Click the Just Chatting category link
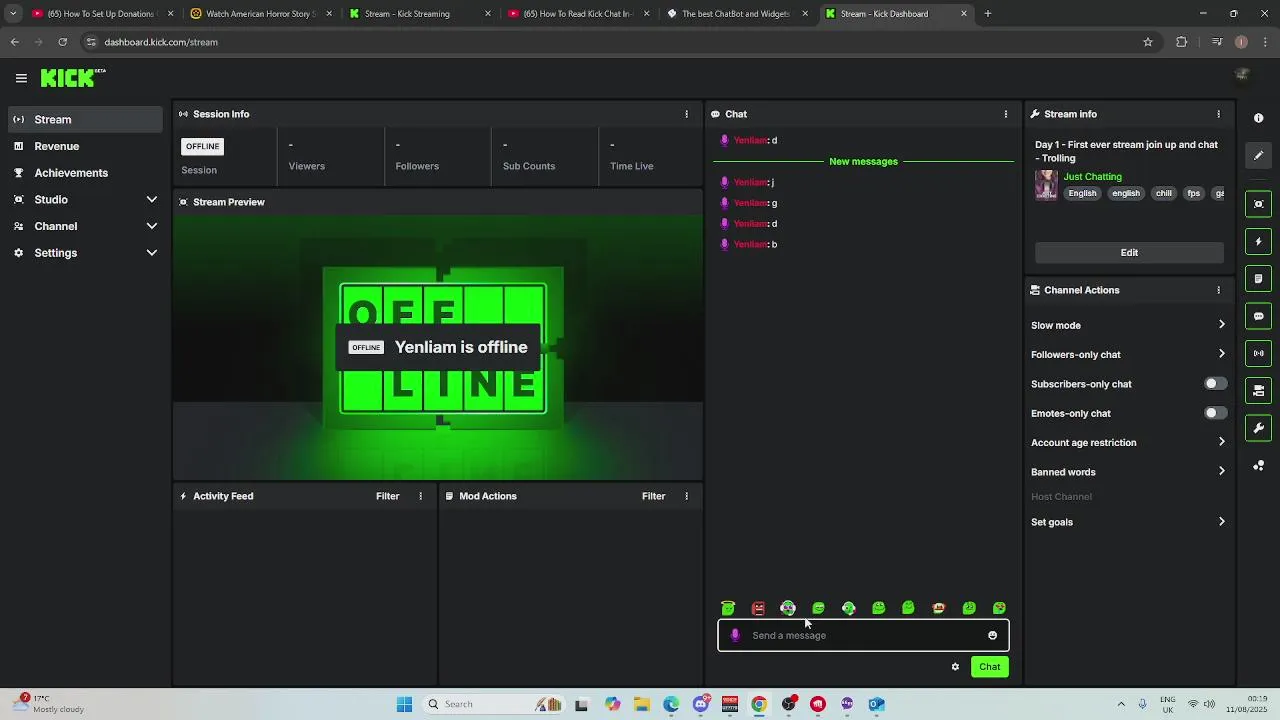 (x=1092, y=177)
